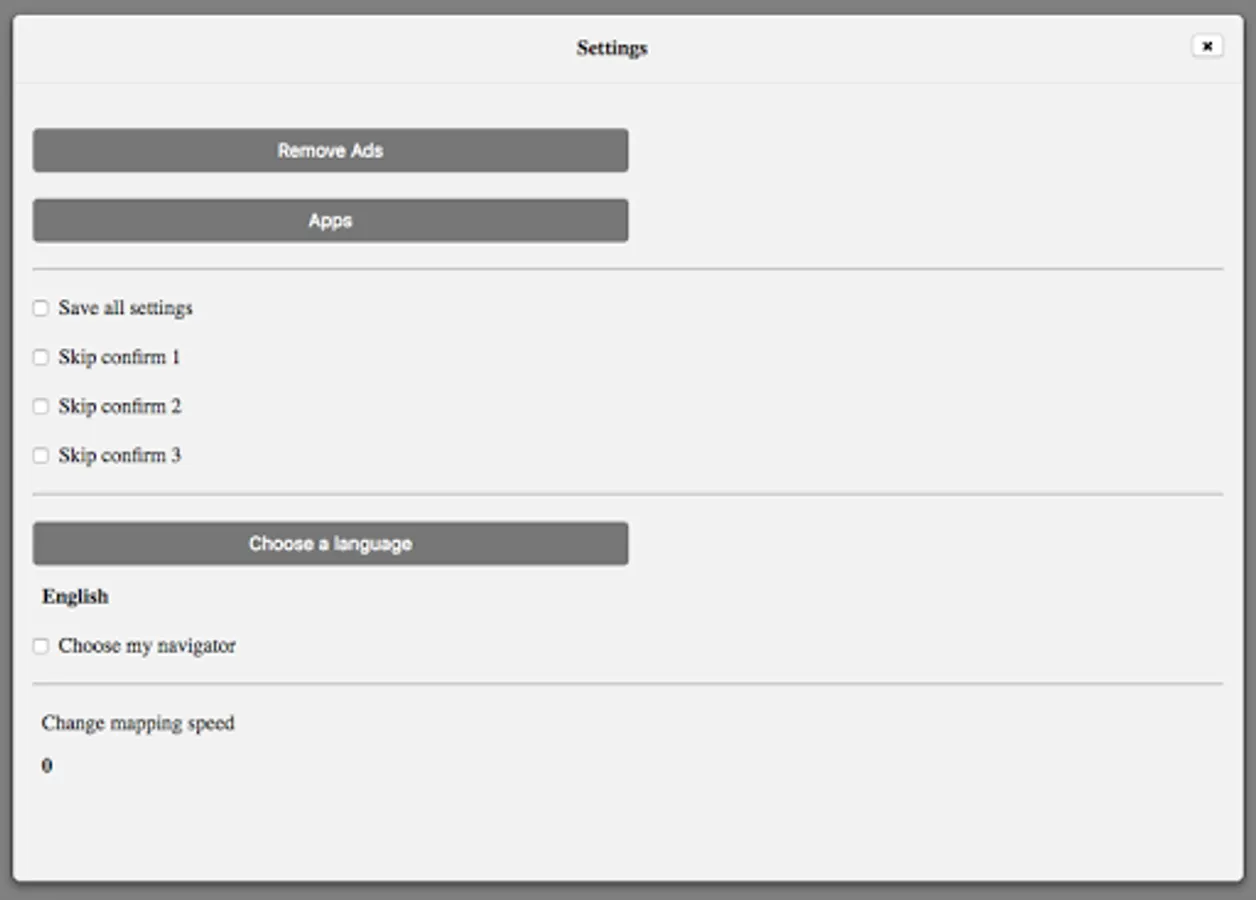Open the Choose a language selector
This screenshot has height=900, width=1256.
[x=330, y=544]
